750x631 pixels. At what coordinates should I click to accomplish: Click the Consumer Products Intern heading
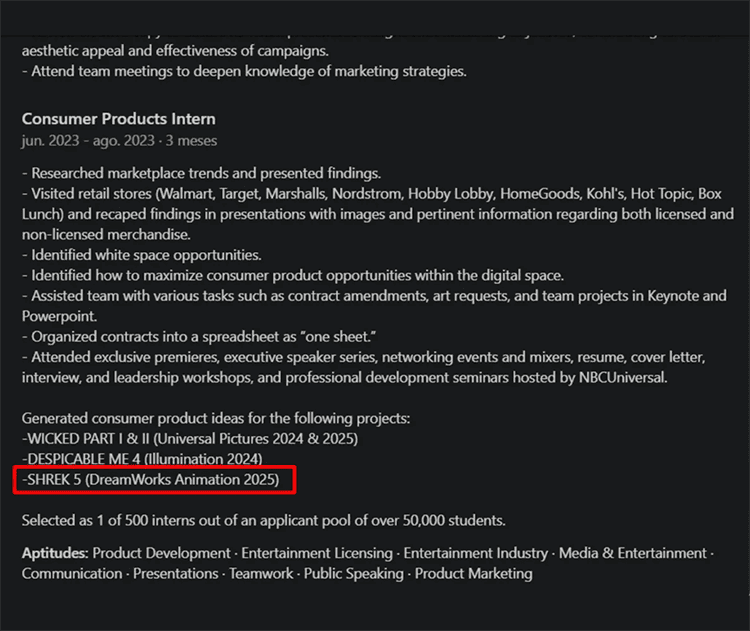(x=119, y=119)
